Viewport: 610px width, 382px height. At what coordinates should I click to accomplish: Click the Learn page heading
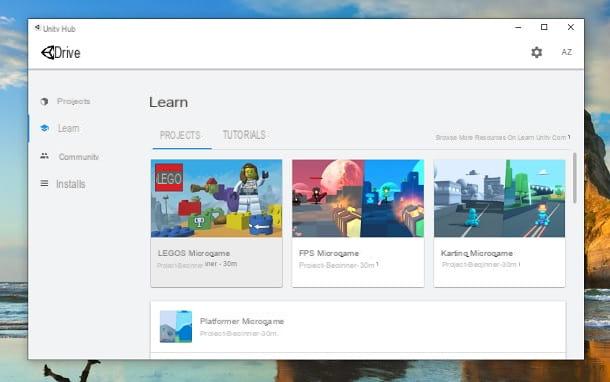click(x=168, y=102)
